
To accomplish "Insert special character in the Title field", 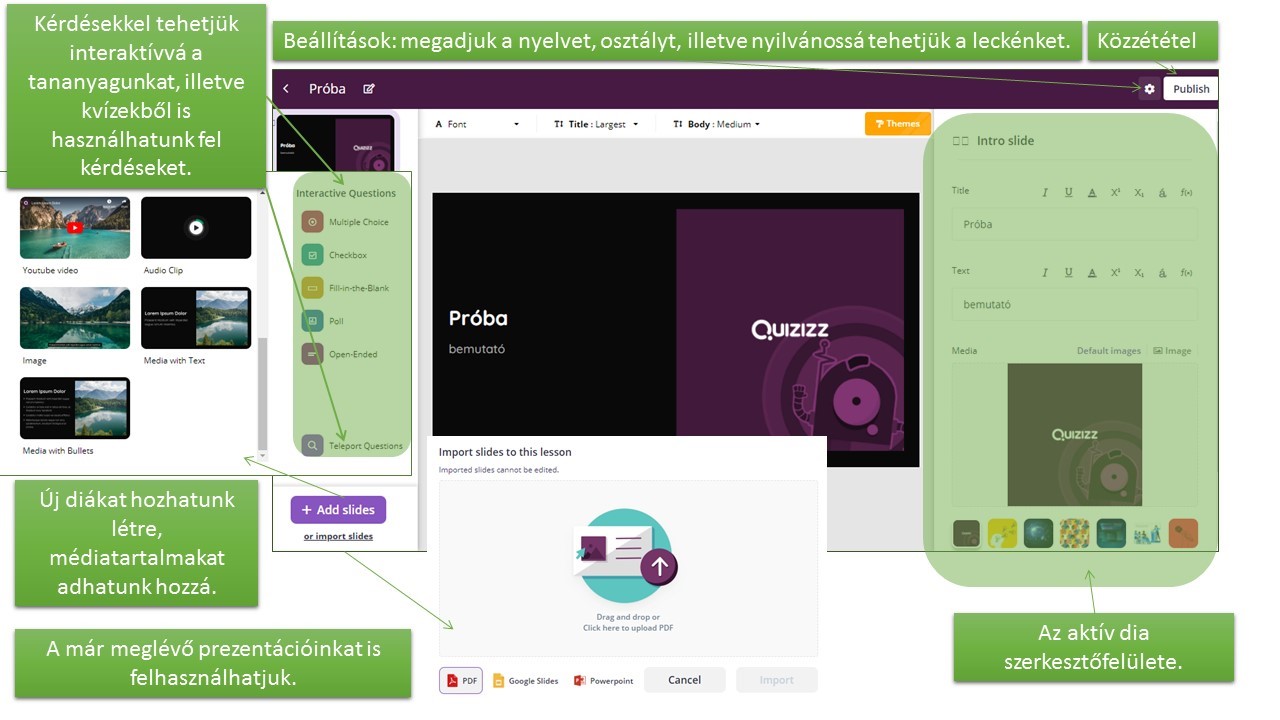I will pos(1162,192).
